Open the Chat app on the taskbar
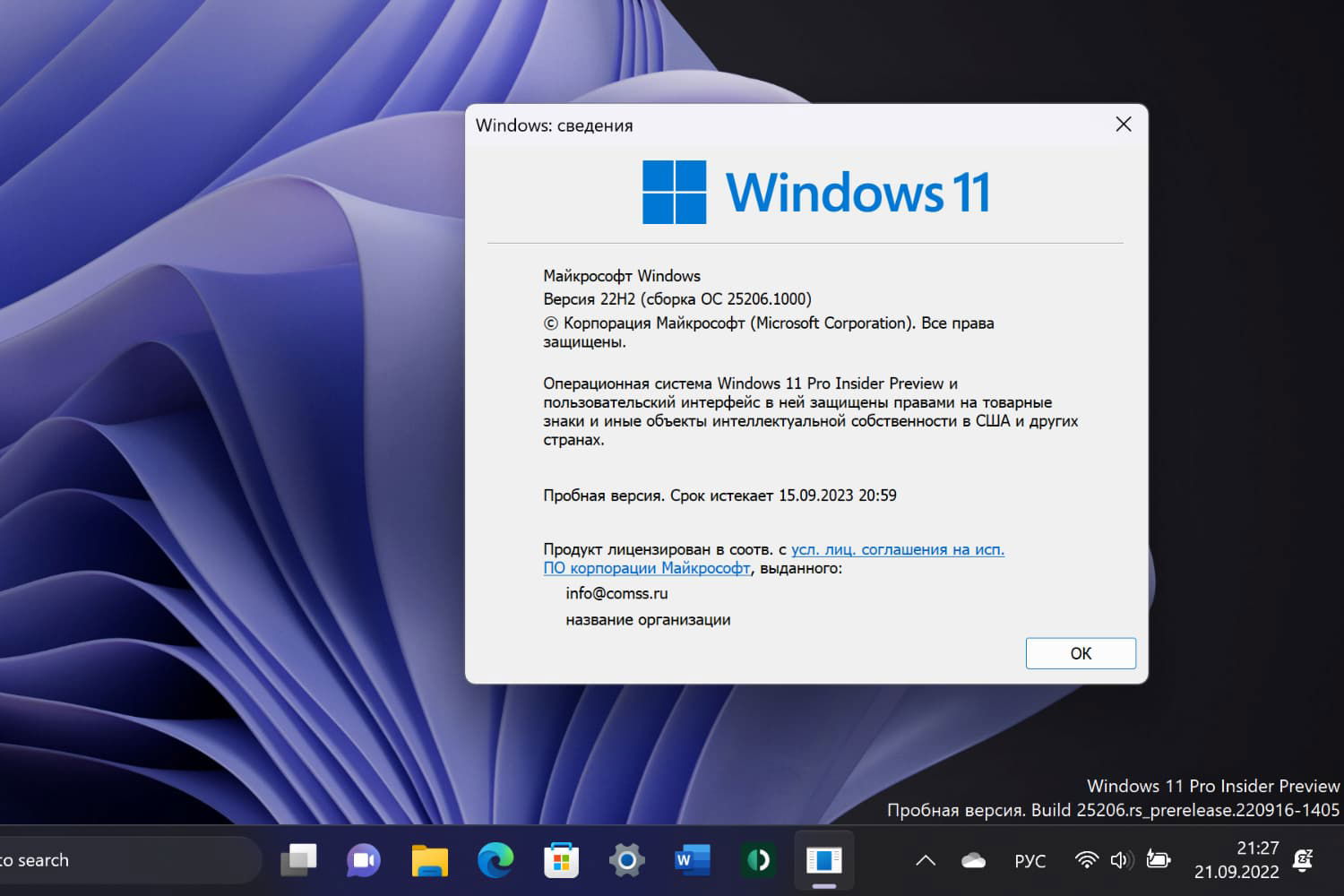Viewport: 1344px width, 896px height. click(x=363, y=860)
